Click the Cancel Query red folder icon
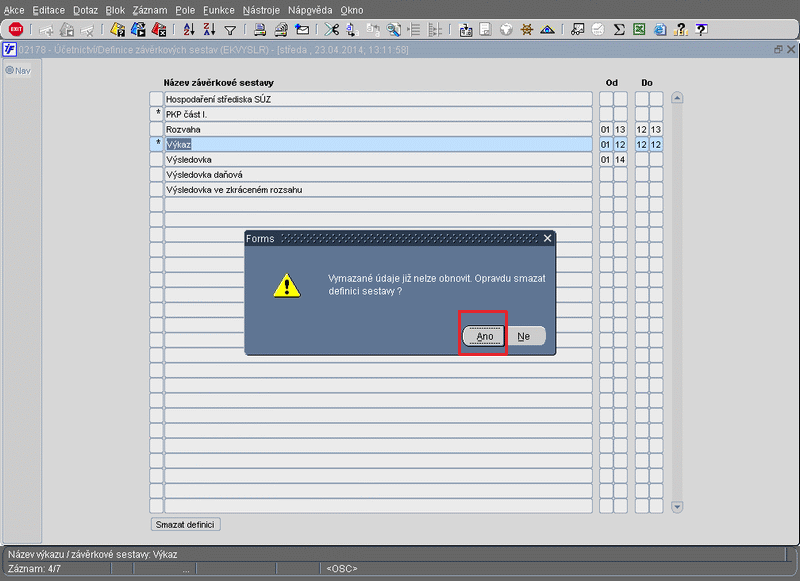This screenshot has height=581, width=800. coord(159,30)
